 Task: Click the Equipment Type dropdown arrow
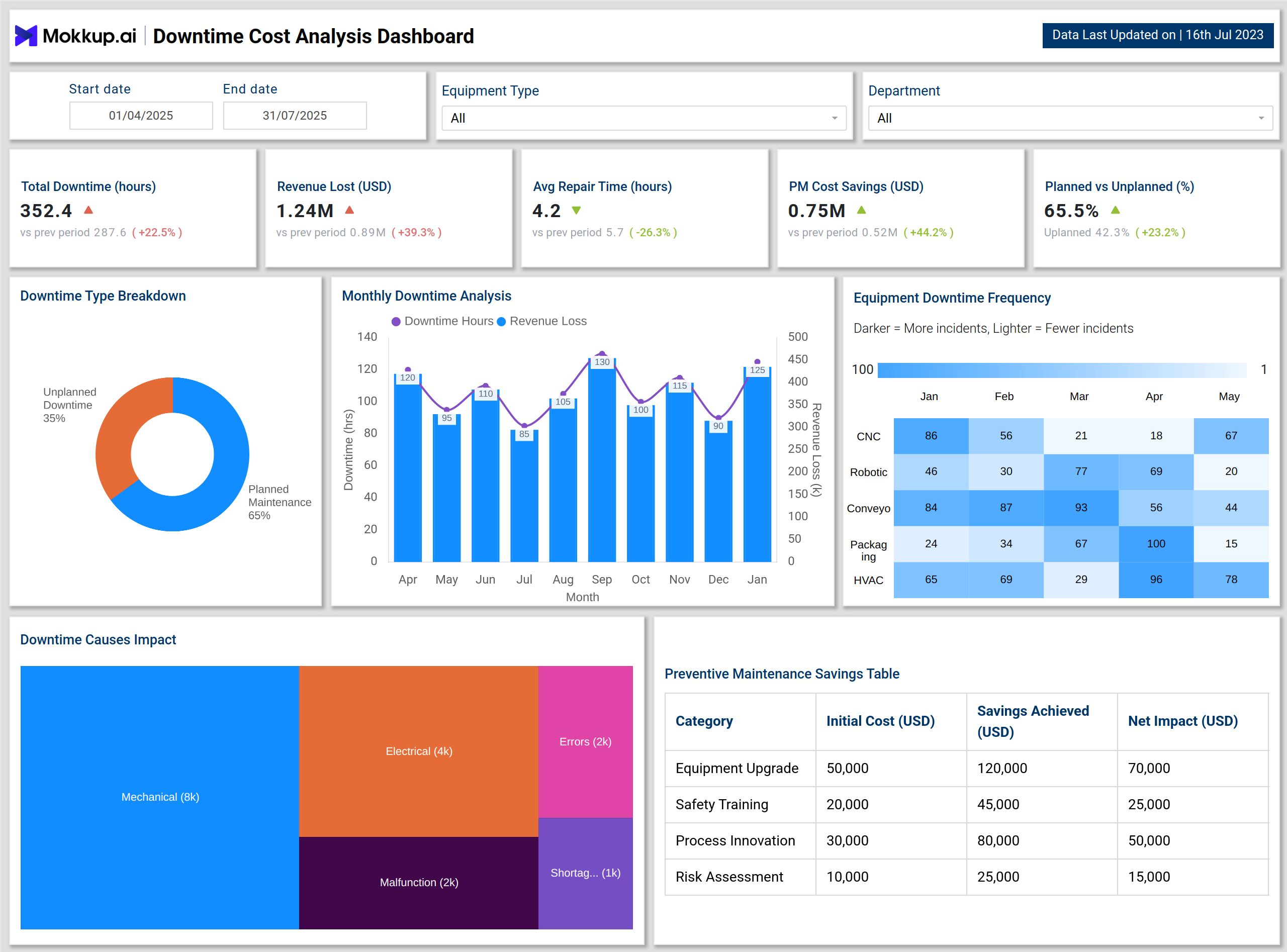coord(834,118)
